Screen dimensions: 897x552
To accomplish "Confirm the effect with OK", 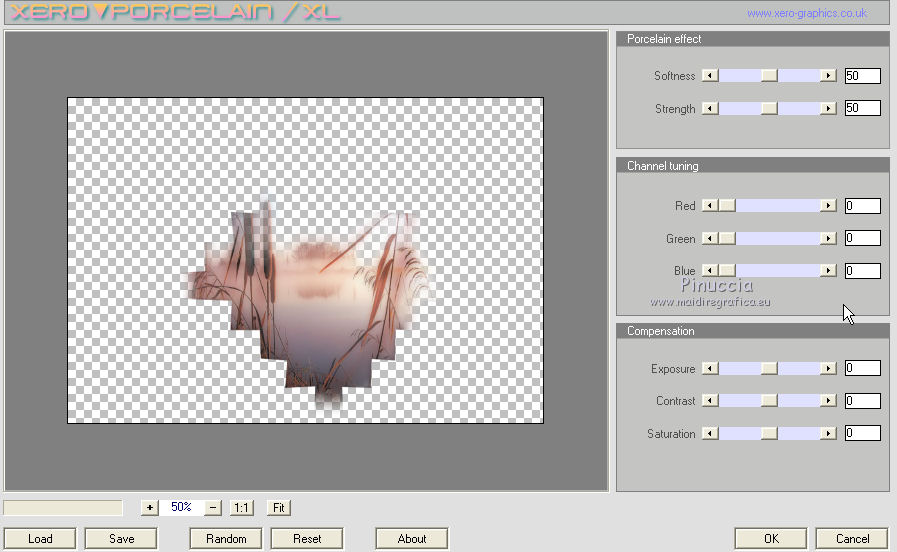I will (x=770, y=539).
